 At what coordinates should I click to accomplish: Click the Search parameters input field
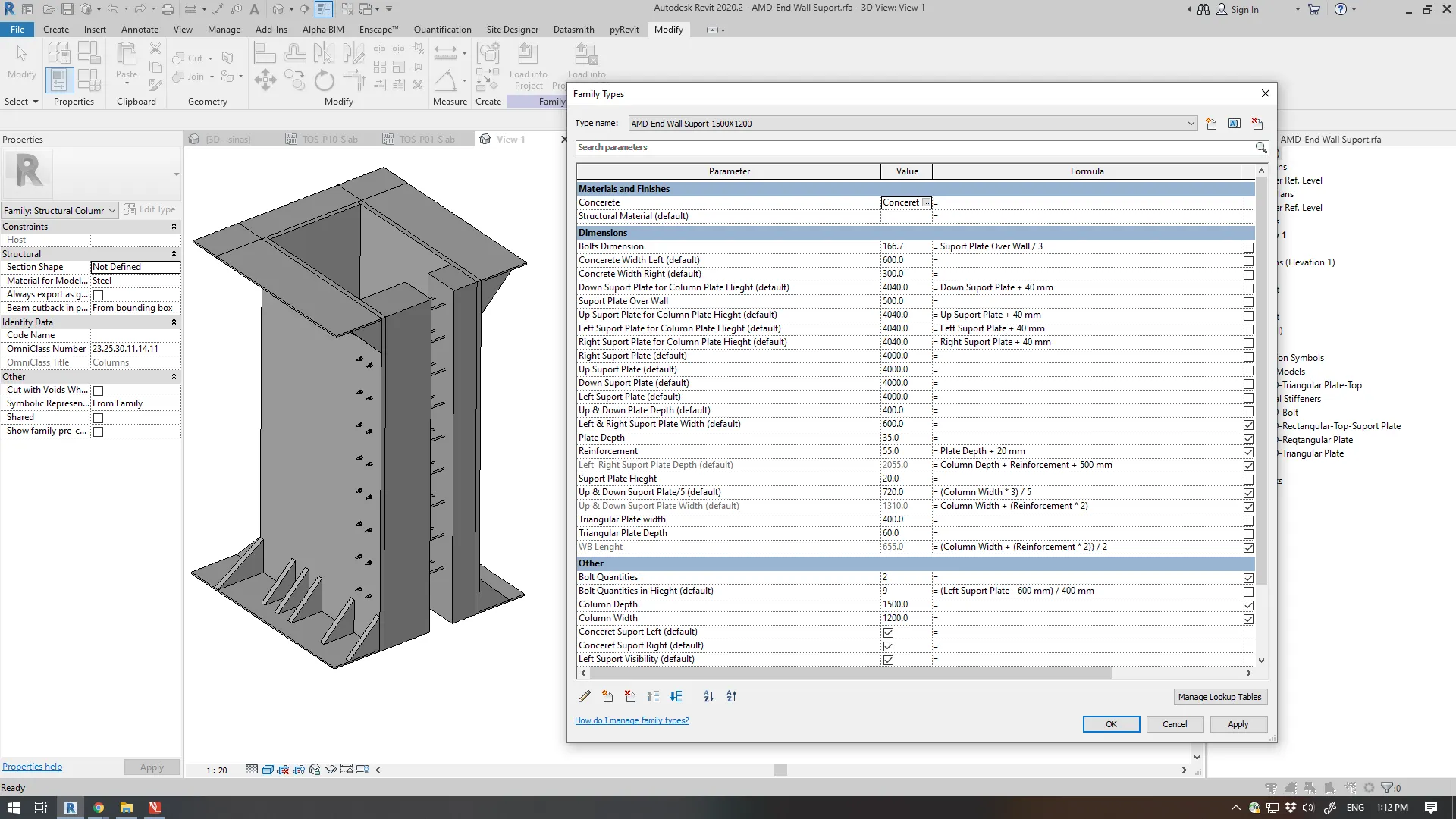(x=914, y=147)
